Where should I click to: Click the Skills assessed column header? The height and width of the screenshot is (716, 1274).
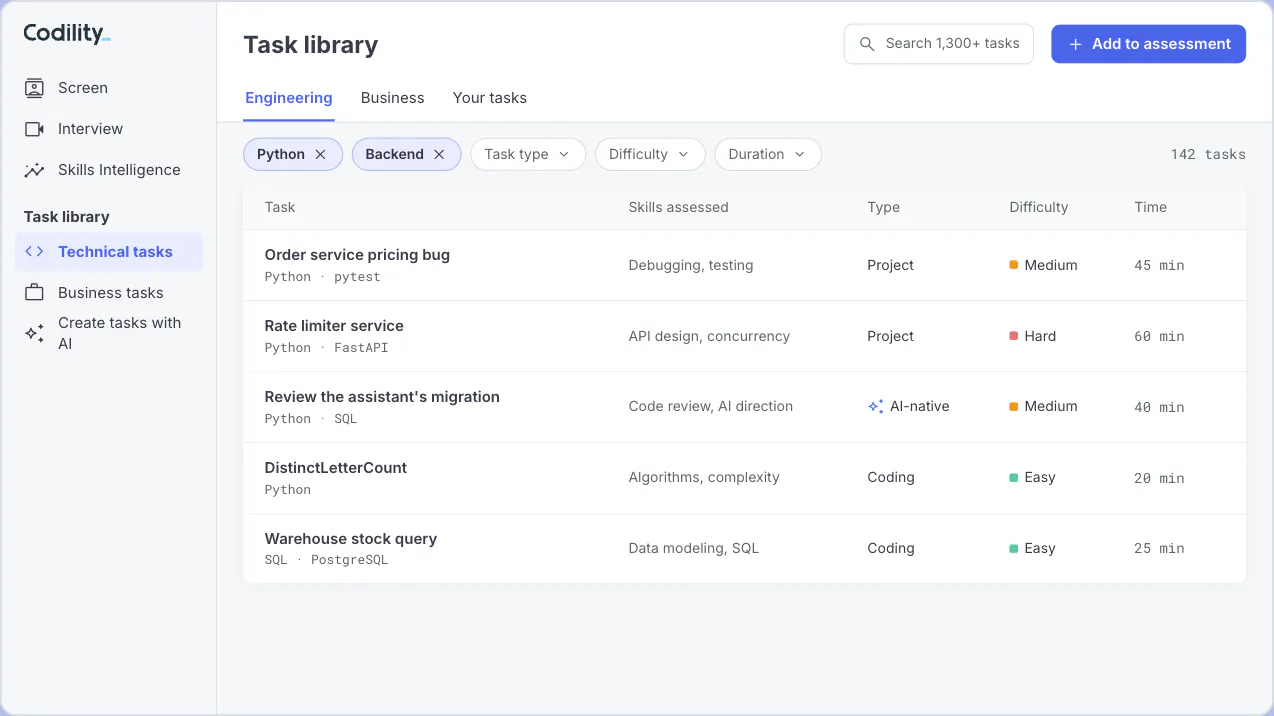point(678,207)
